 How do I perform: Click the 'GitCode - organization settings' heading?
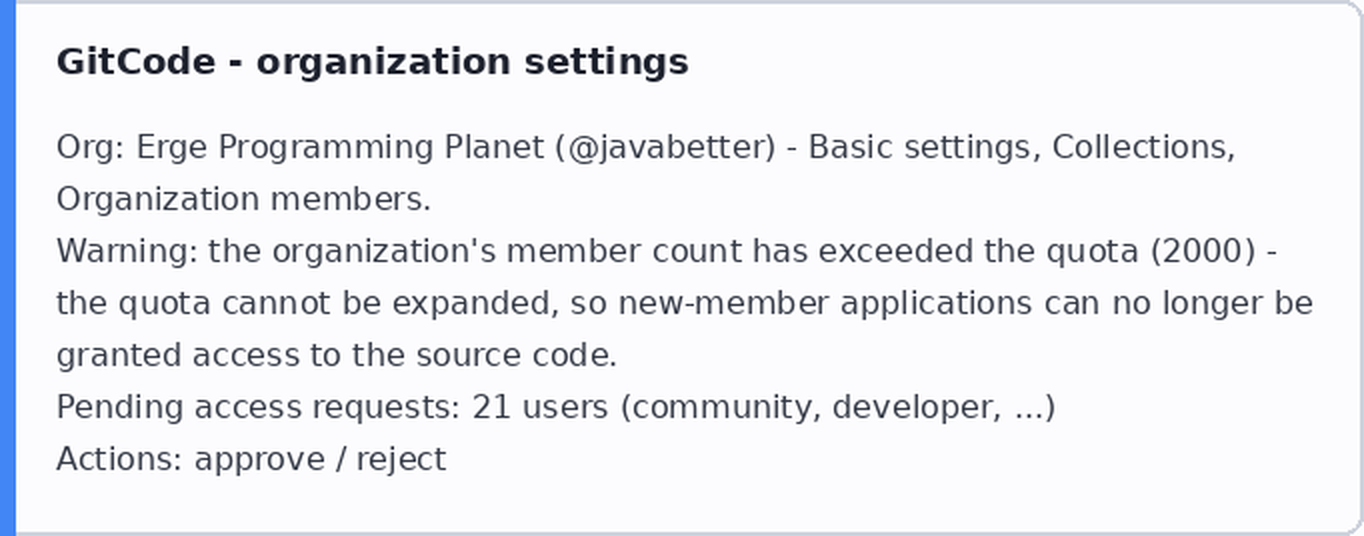click(372, 62)
